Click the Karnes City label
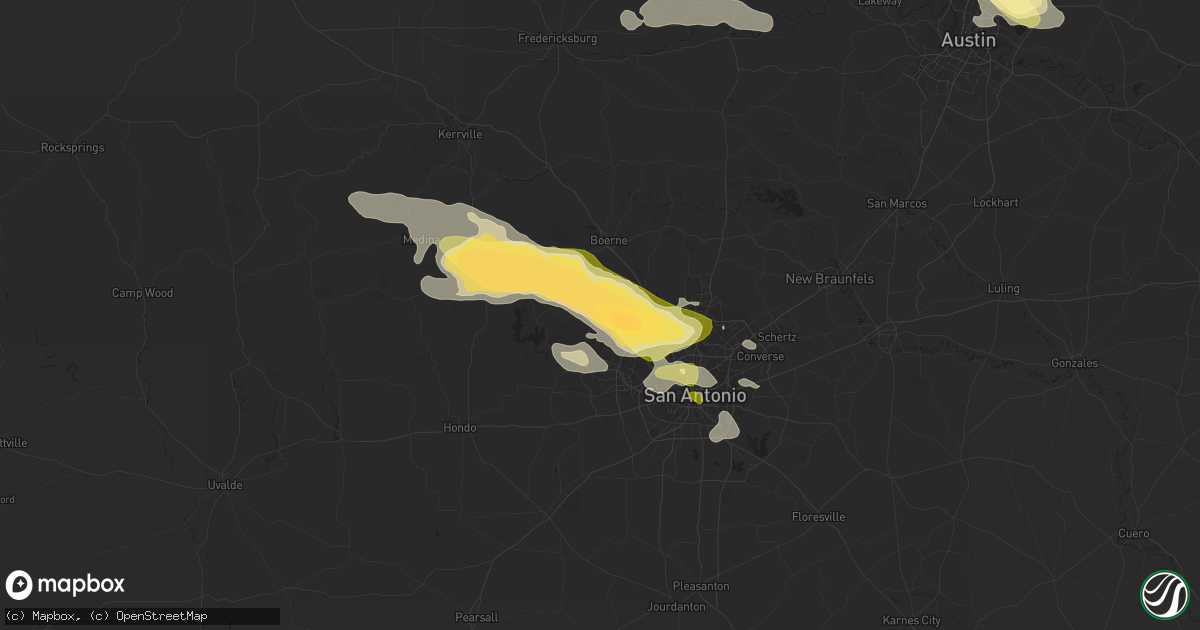 [912, 620]
